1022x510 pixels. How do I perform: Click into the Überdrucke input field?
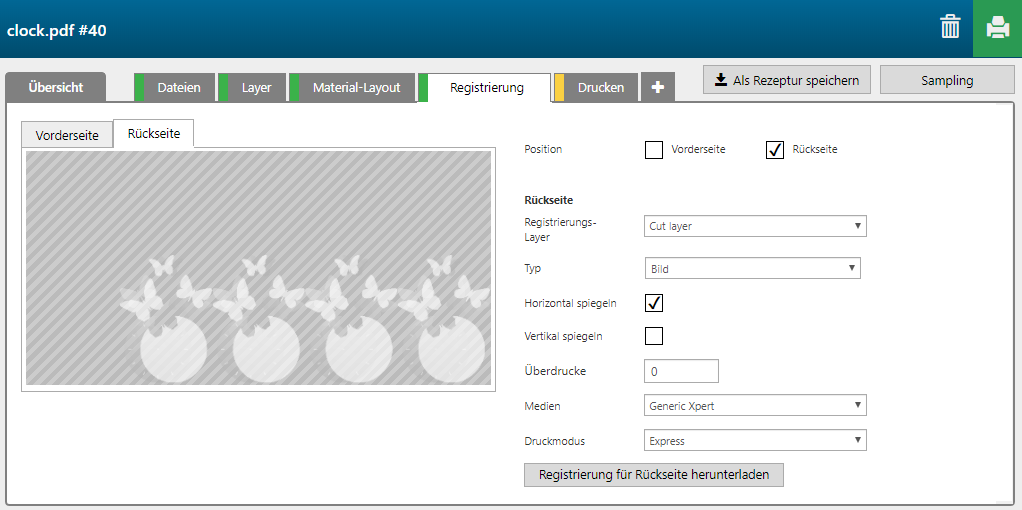point(681,371)
